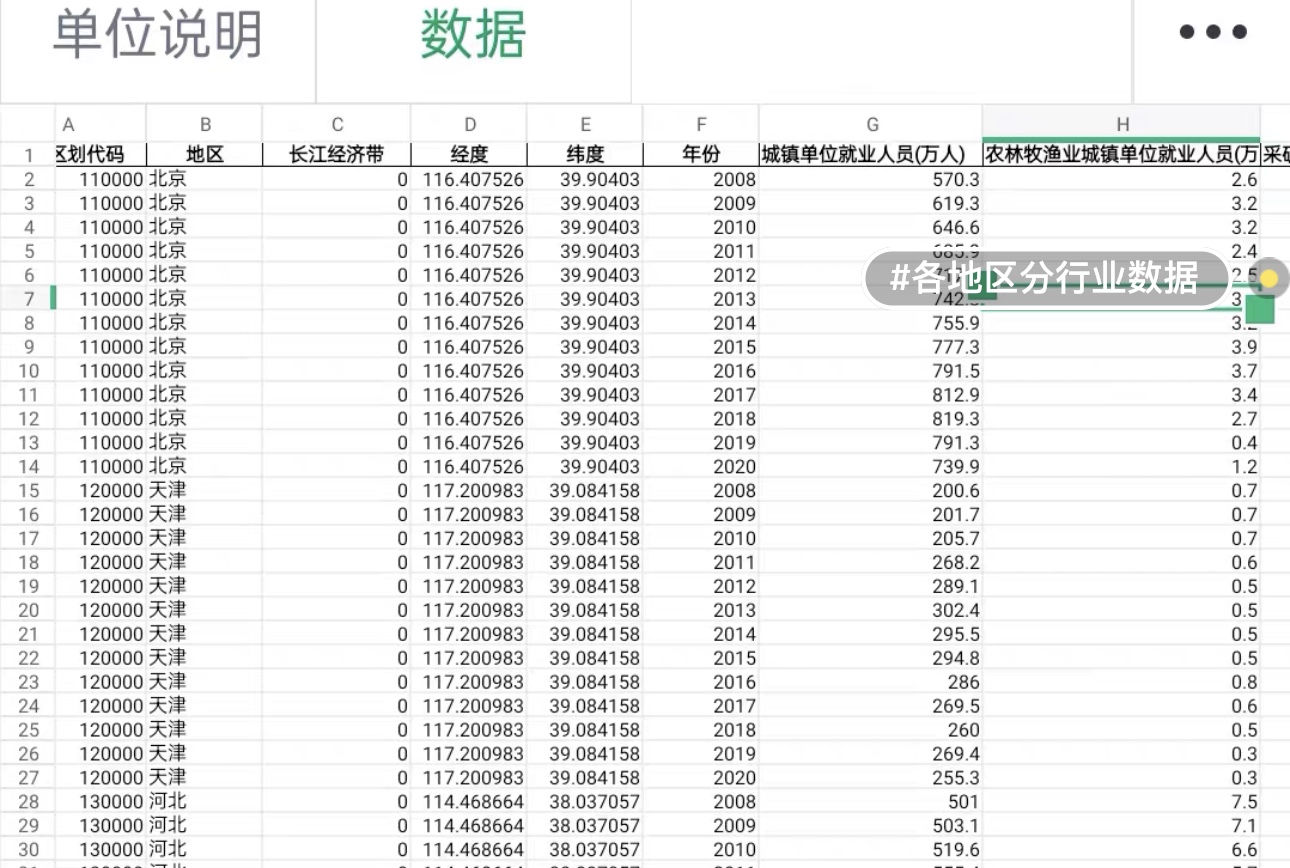Click cell with value 260
The image size is (1290, 868).
[871, 730]
